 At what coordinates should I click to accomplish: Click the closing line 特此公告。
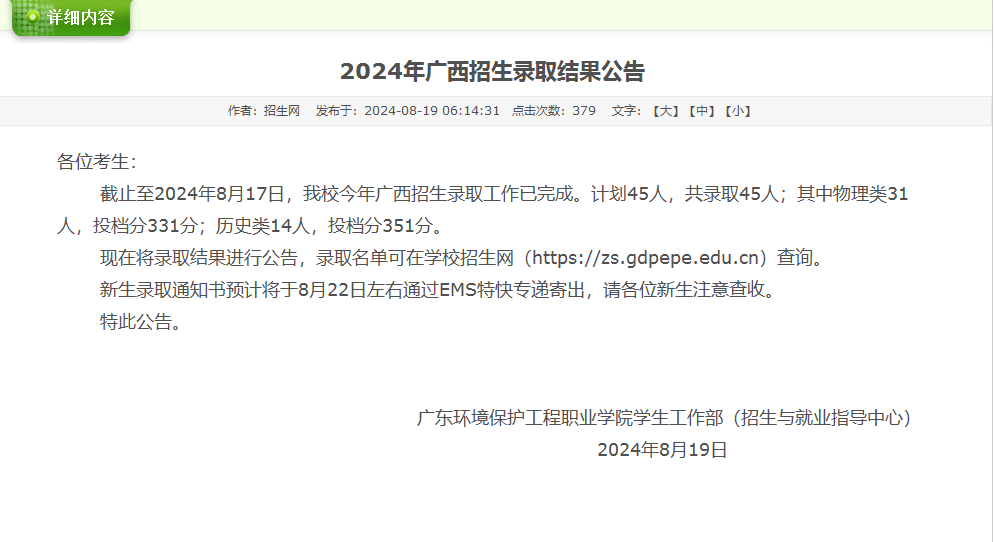coord(140,322)
